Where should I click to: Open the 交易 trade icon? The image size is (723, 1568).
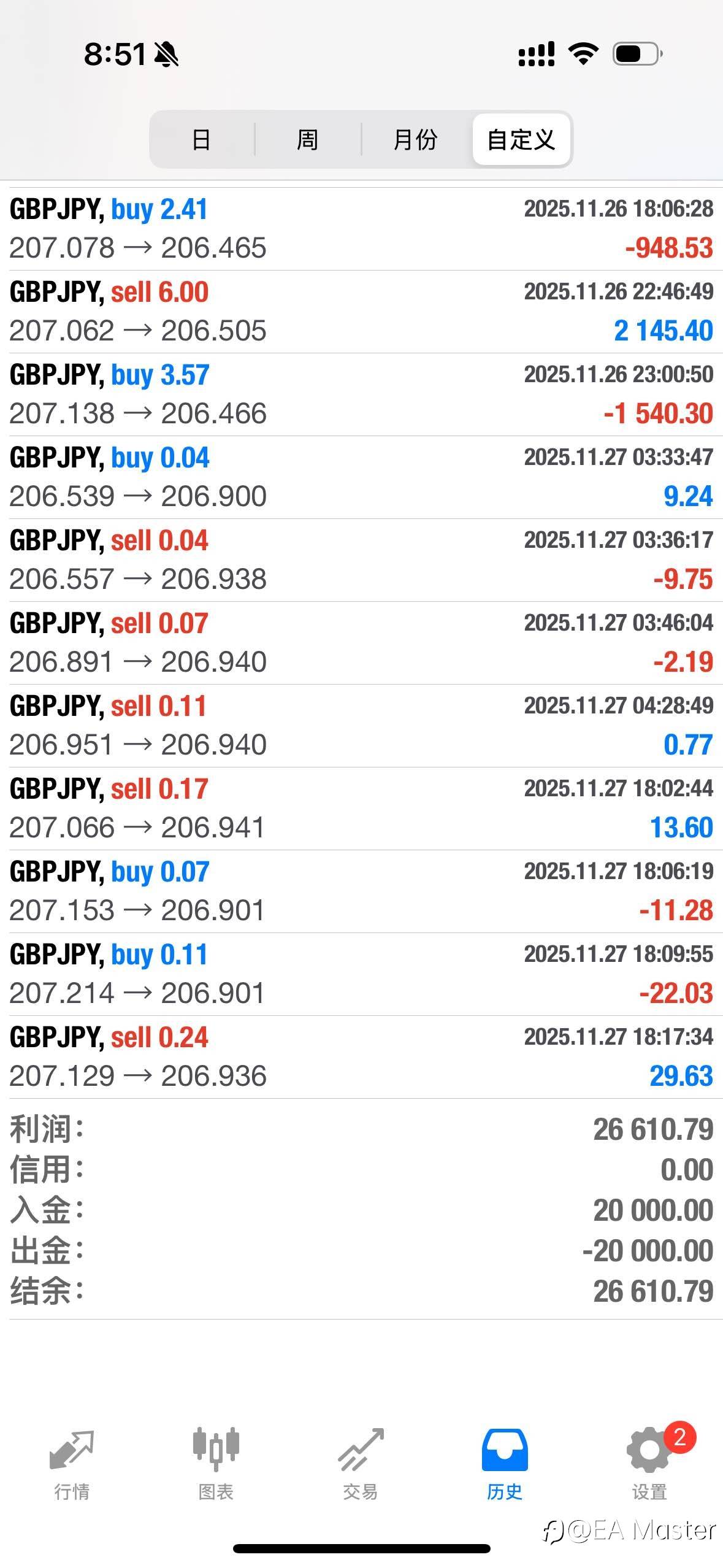click(x=361, y=1450)
